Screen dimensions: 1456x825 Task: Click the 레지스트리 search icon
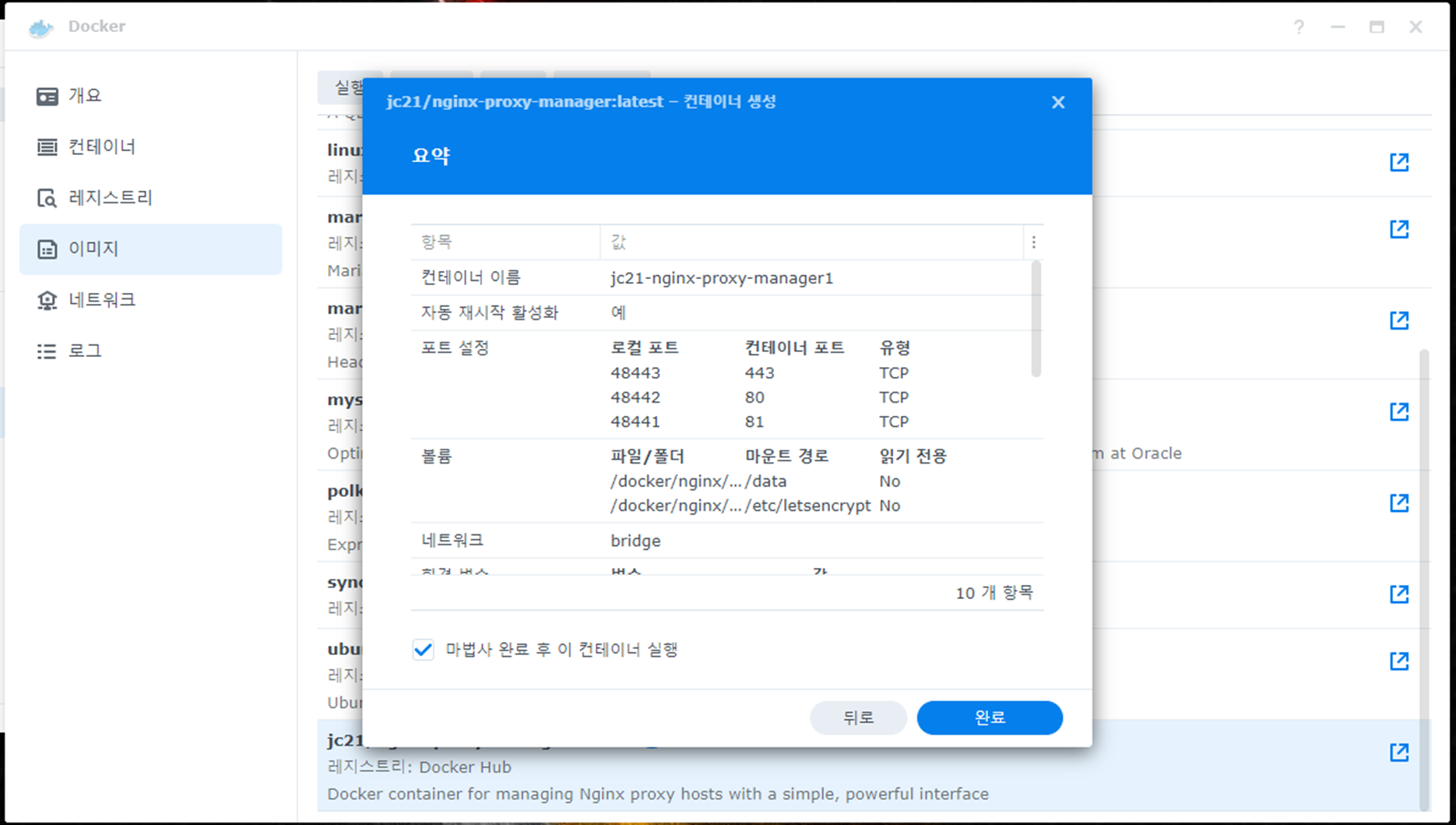(47, 198)
